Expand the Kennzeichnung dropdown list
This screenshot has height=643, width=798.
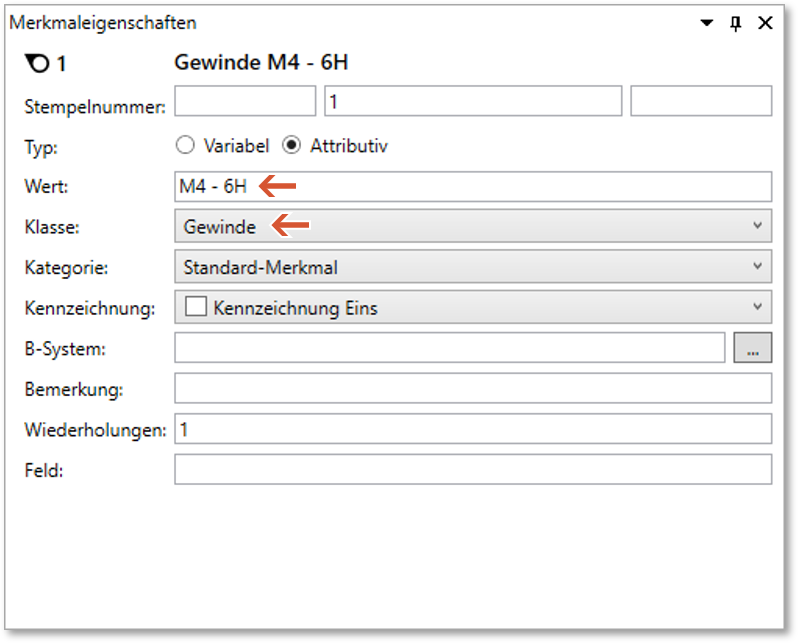tap(757, 307)
